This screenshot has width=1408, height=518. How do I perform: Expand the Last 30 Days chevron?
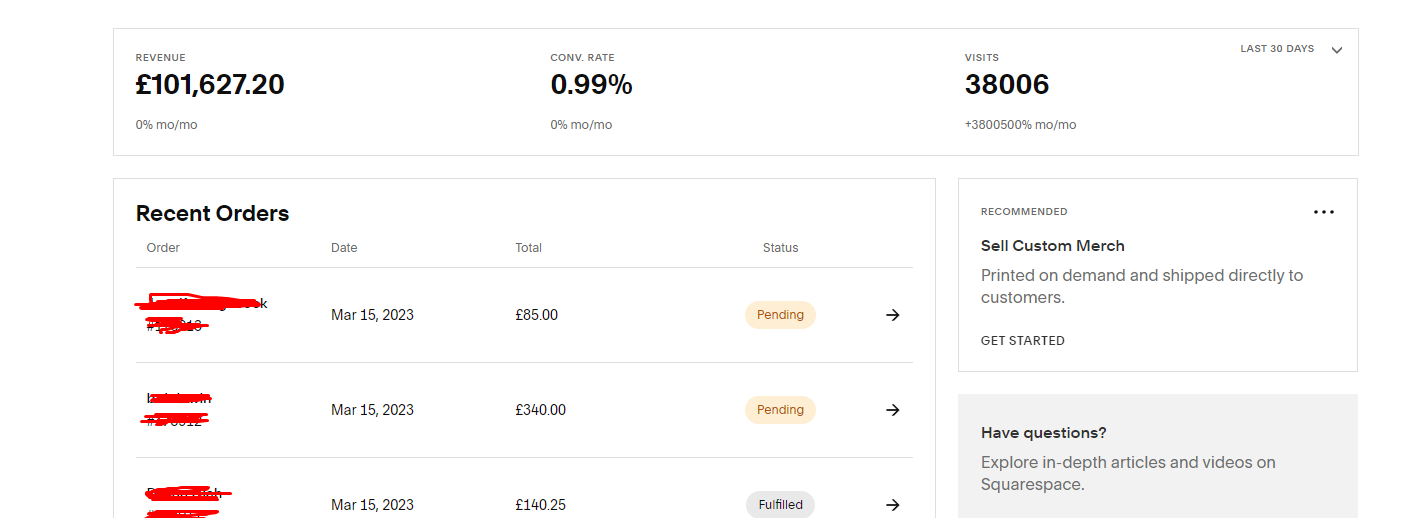pos(1337,50)
